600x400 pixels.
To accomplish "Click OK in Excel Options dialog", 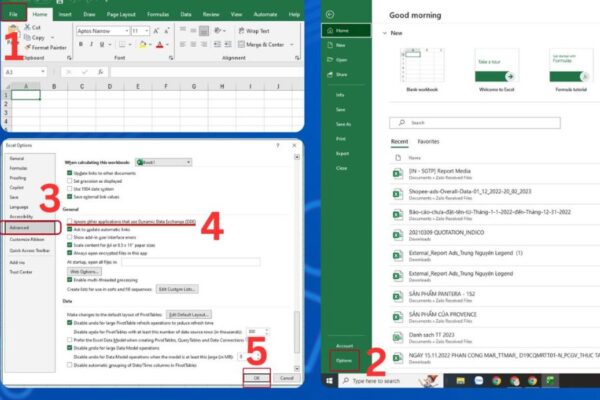I will click(x=256, y=380).
